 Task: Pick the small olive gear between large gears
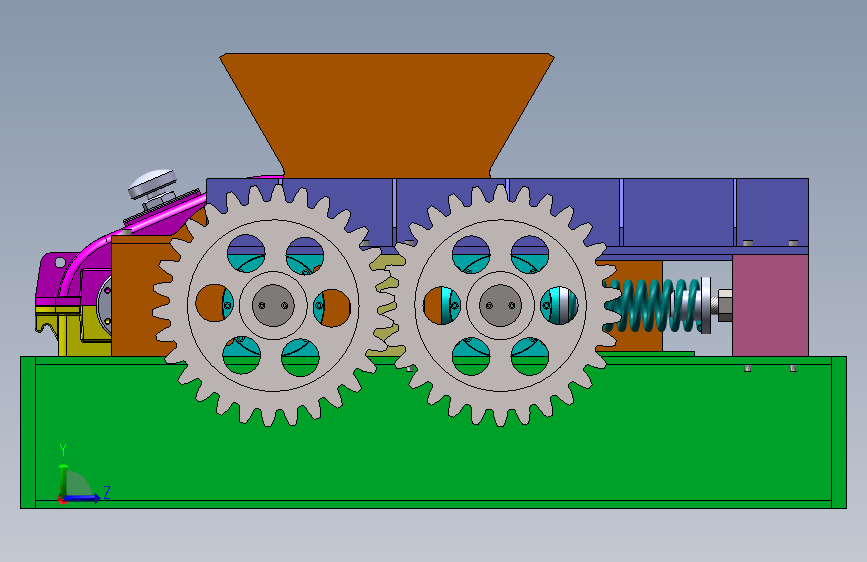(x=387, y=304)
